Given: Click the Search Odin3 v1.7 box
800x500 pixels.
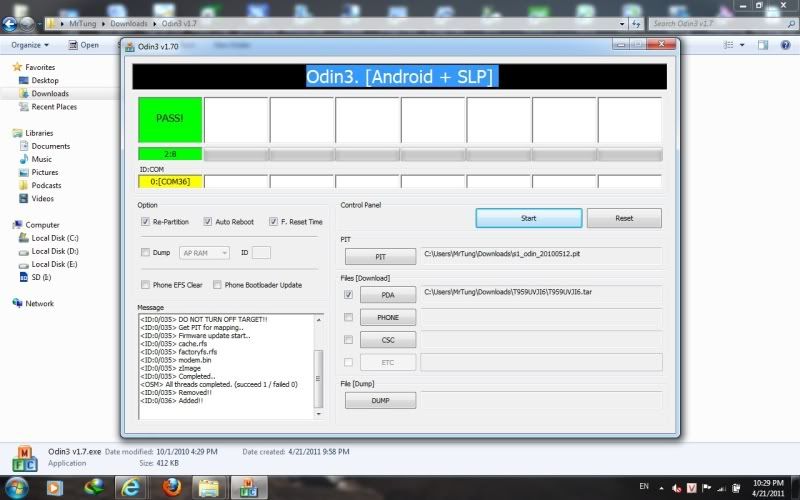Looking at the screenshot, I should click(722, 23).
